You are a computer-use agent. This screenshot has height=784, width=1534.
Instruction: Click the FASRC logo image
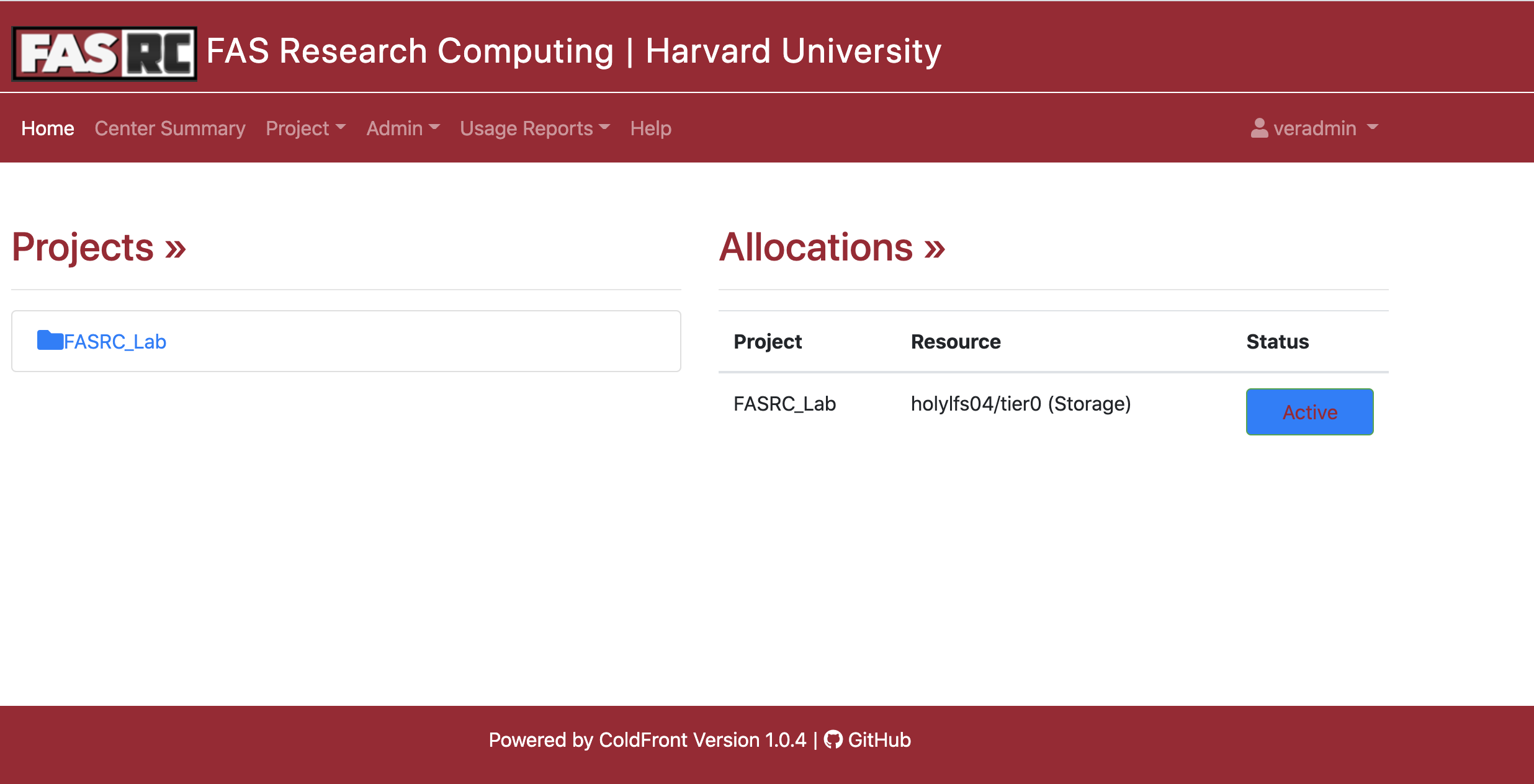pos(104,53)
